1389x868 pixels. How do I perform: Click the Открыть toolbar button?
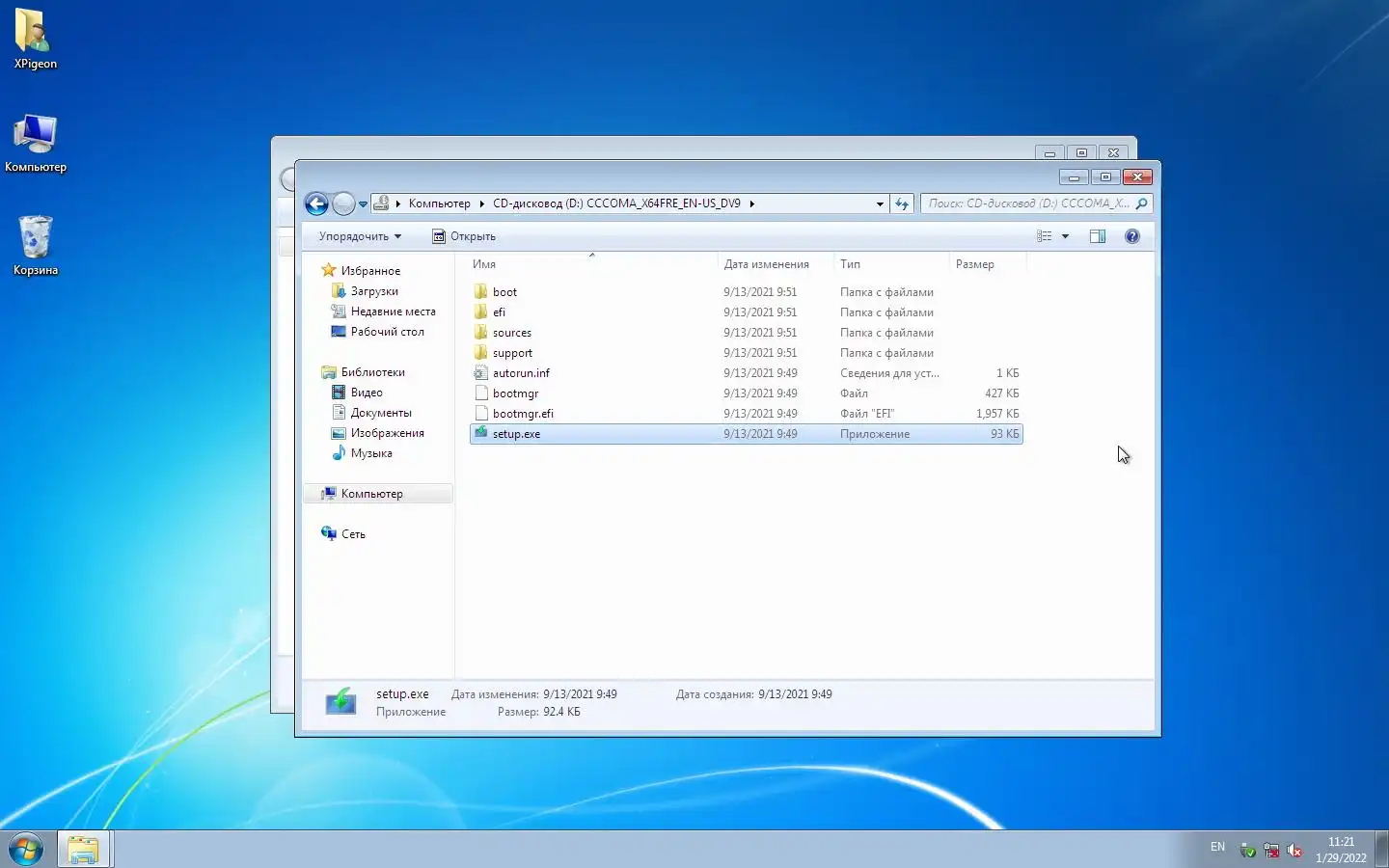coord(464,236)
